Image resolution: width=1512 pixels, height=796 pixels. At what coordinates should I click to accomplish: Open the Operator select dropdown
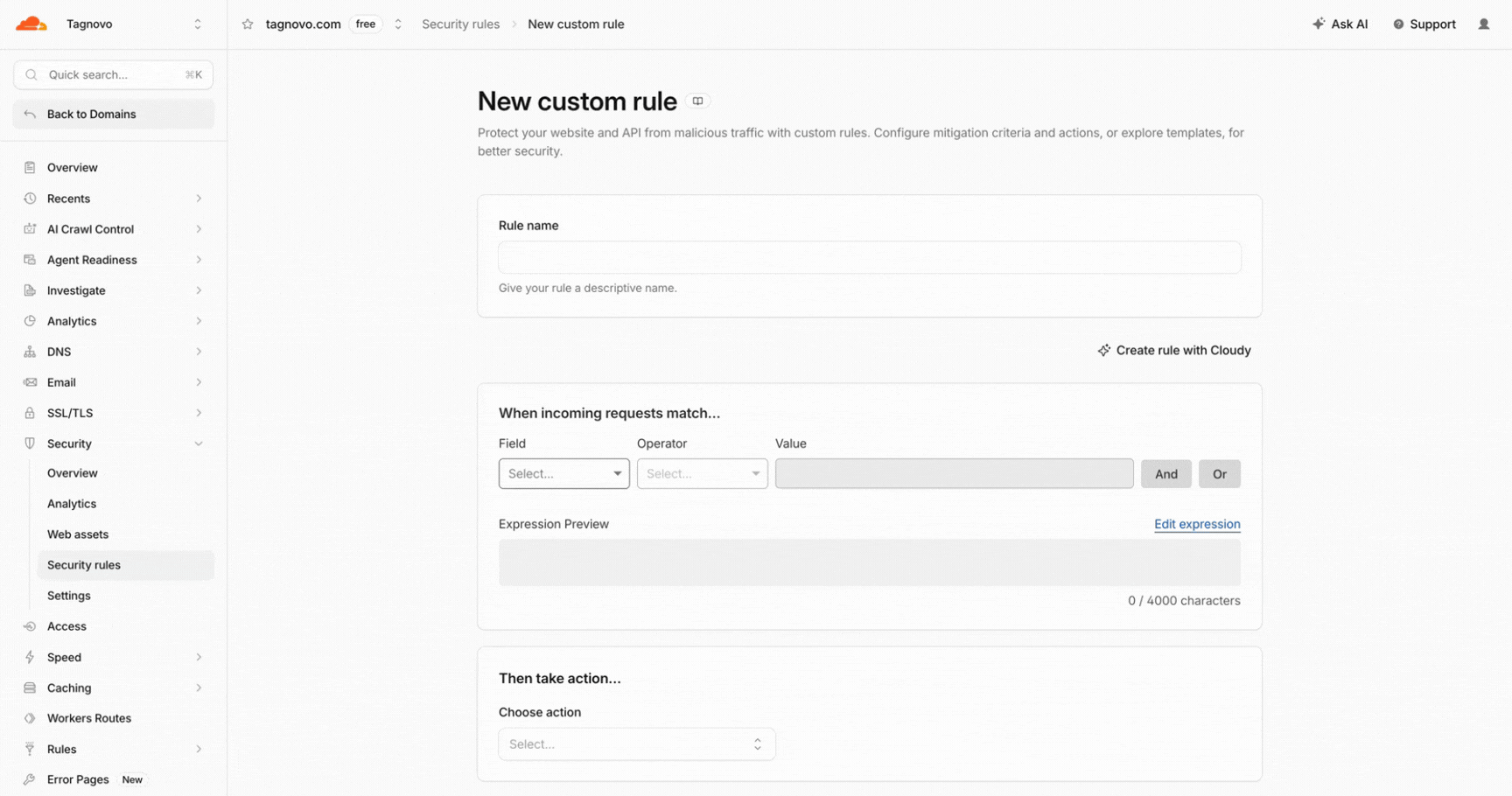703,473
